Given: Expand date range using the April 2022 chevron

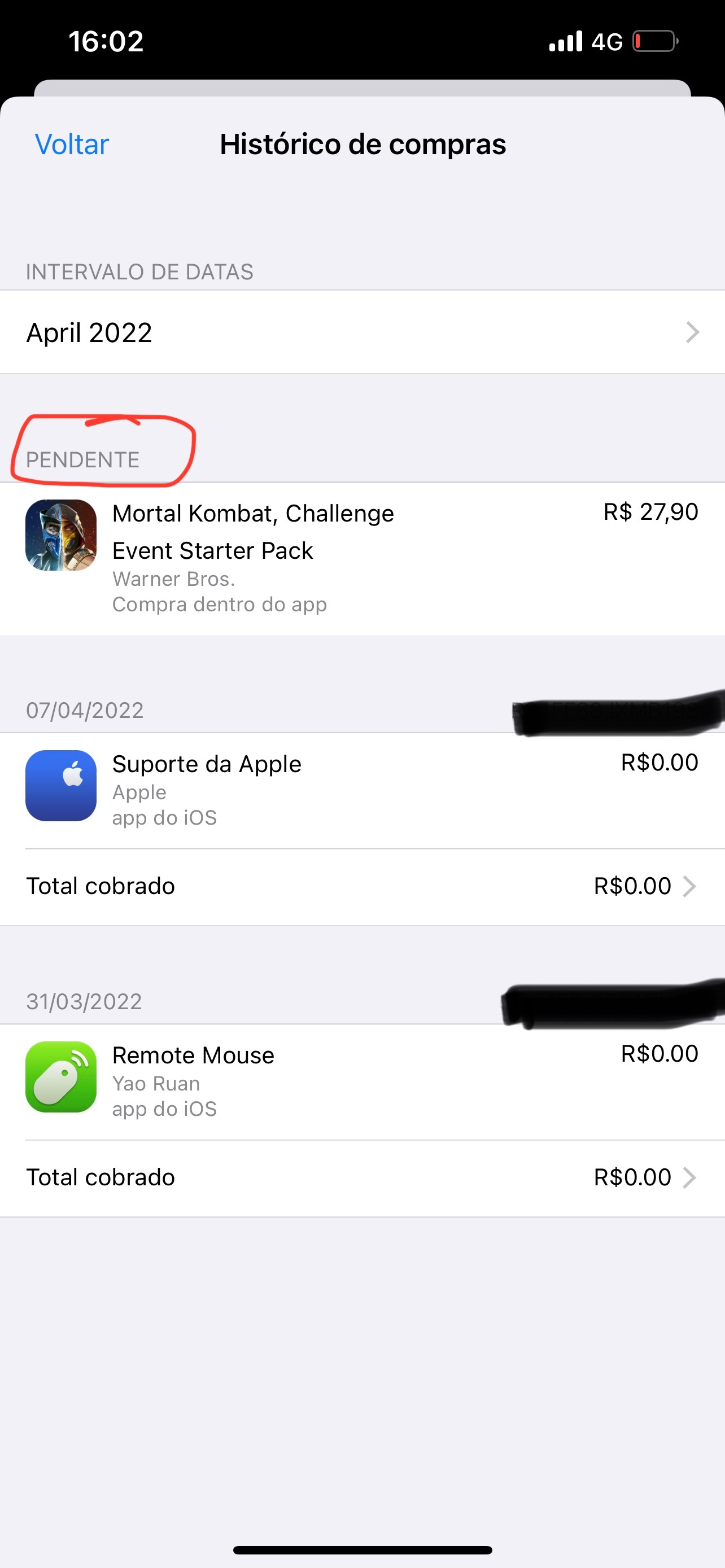Looking at the screenshot, I should [x=692, y=332].
